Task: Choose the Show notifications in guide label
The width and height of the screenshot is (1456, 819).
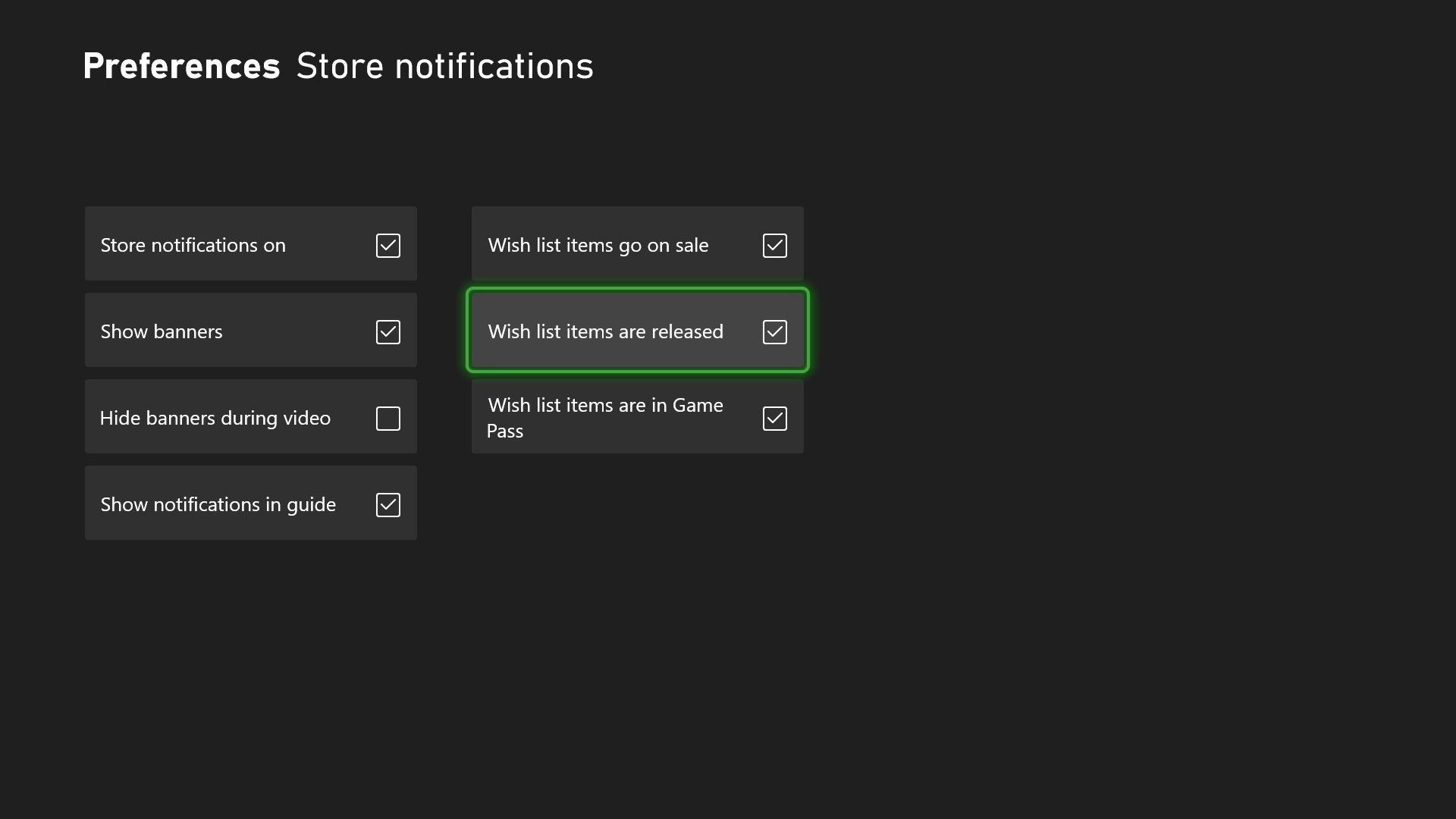Action: click(218, 504)
